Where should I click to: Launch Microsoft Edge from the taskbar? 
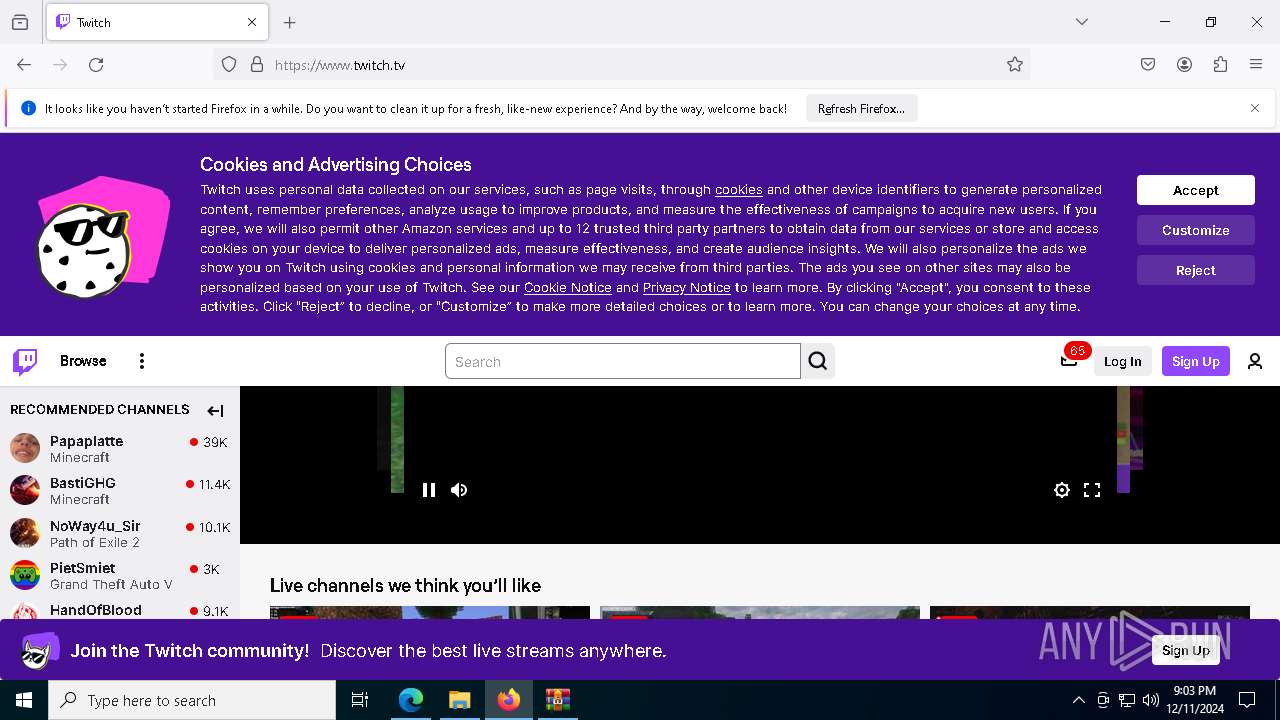[x=411, y=700]
